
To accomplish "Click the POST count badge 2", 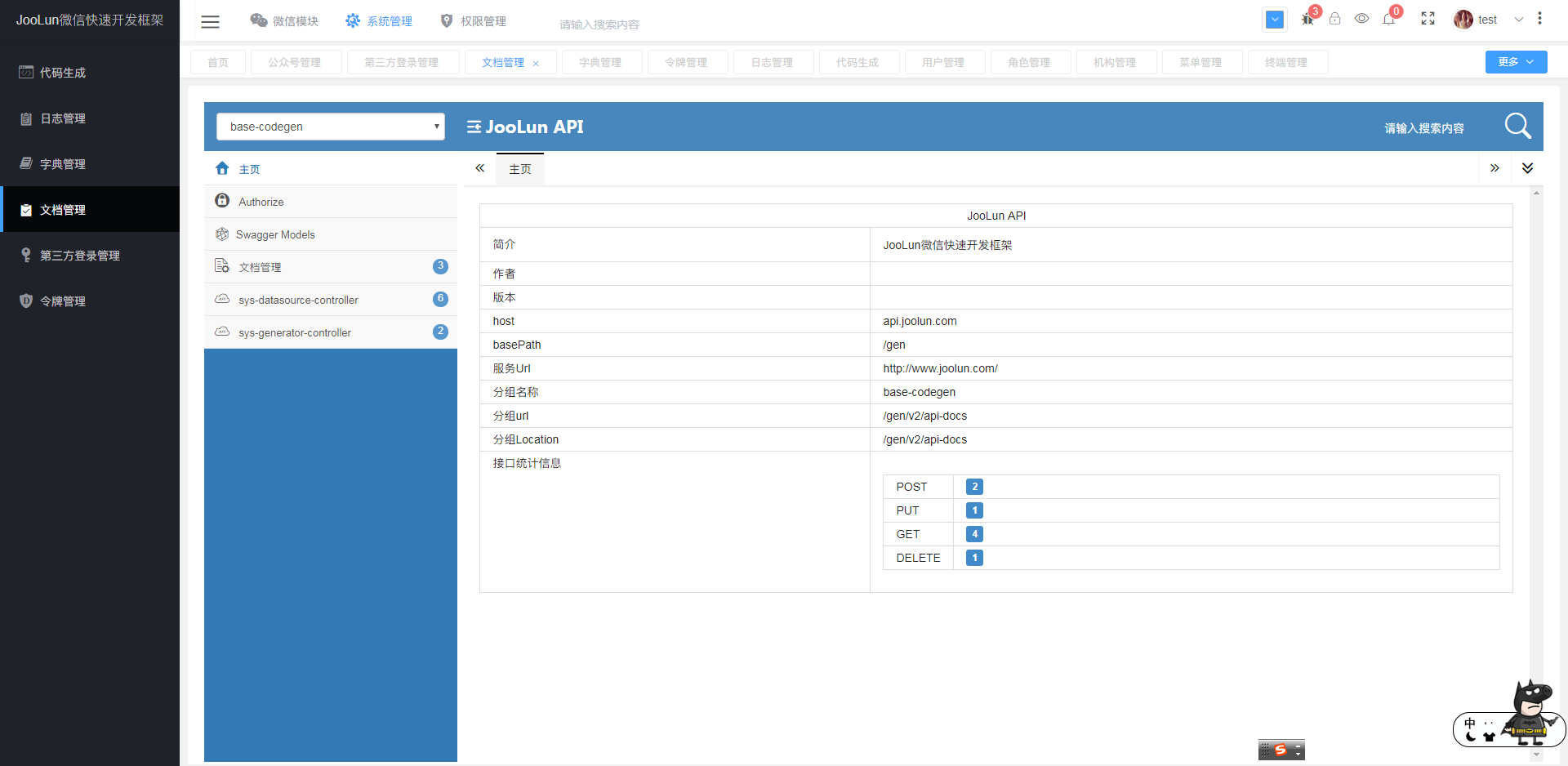I will [974, 487].
